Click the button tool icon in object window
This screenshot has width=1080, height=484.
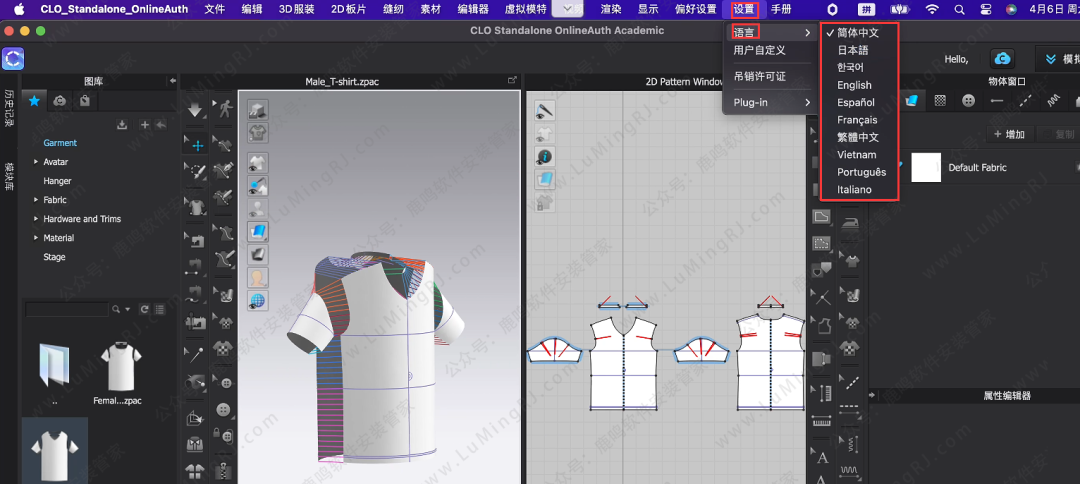coord(968,101)
